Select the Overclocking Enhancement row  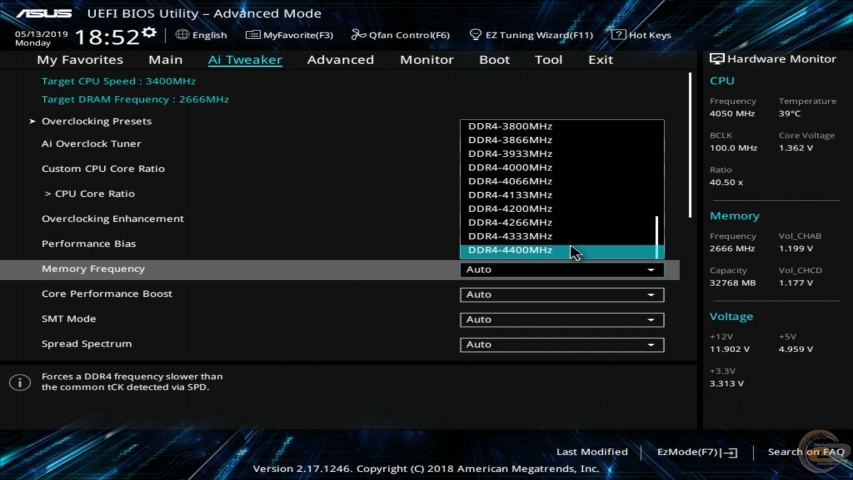pos(113,219)
